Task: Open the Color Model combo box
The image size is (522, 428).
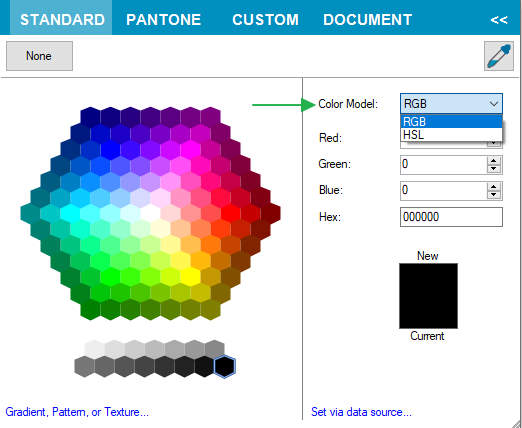Action: pyautogui.click(x=451, y=104)
